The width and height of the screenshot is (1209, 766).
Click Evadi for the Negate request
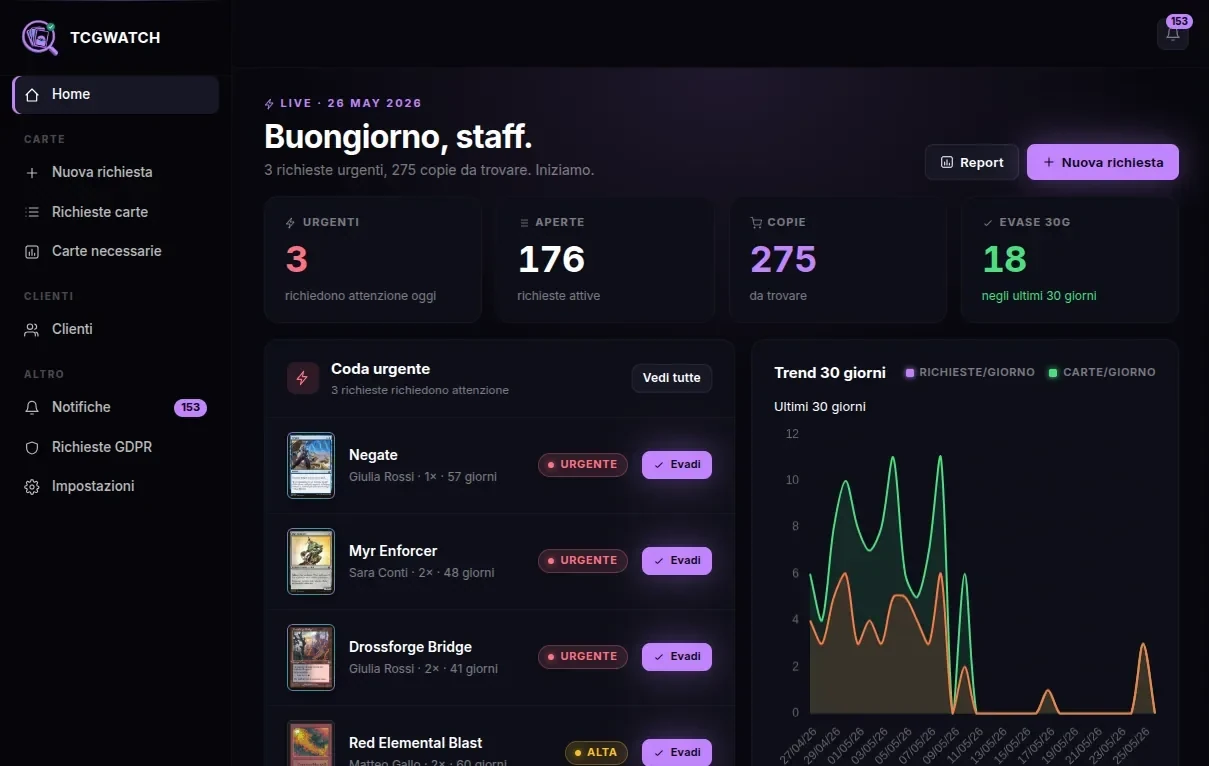pyautogui.click(x=677, y=465)
